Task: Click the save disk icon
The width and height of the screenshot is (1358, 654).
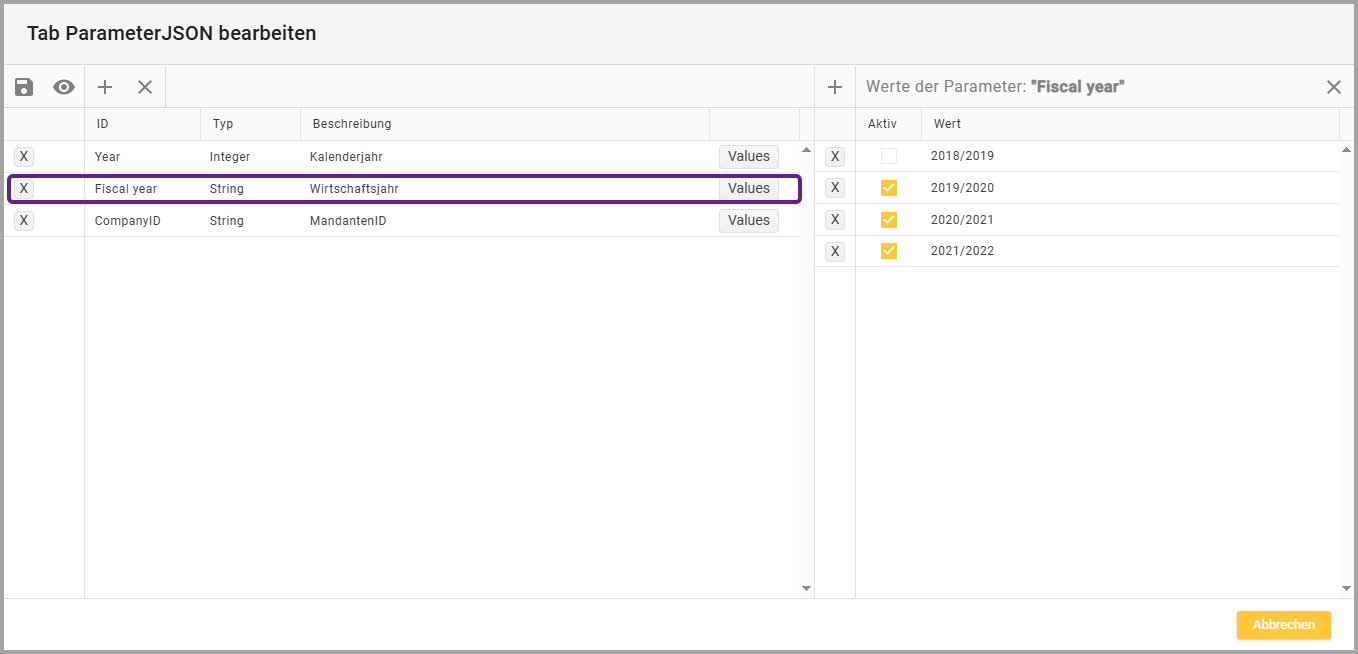Action: [x=24, y=87]
